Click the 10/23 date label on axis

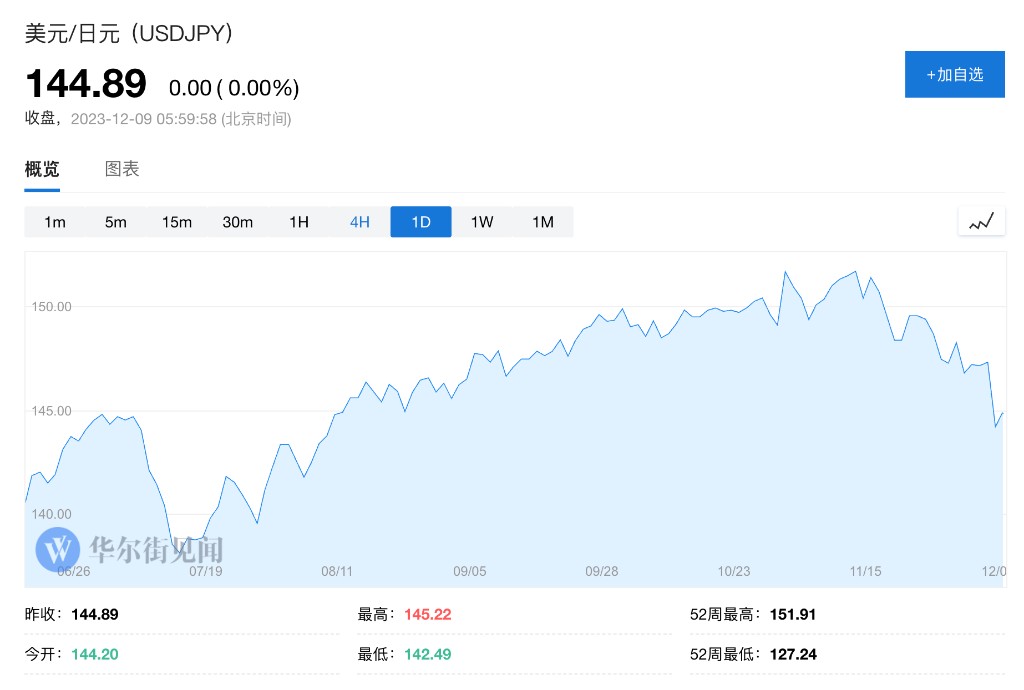point(733,571)
